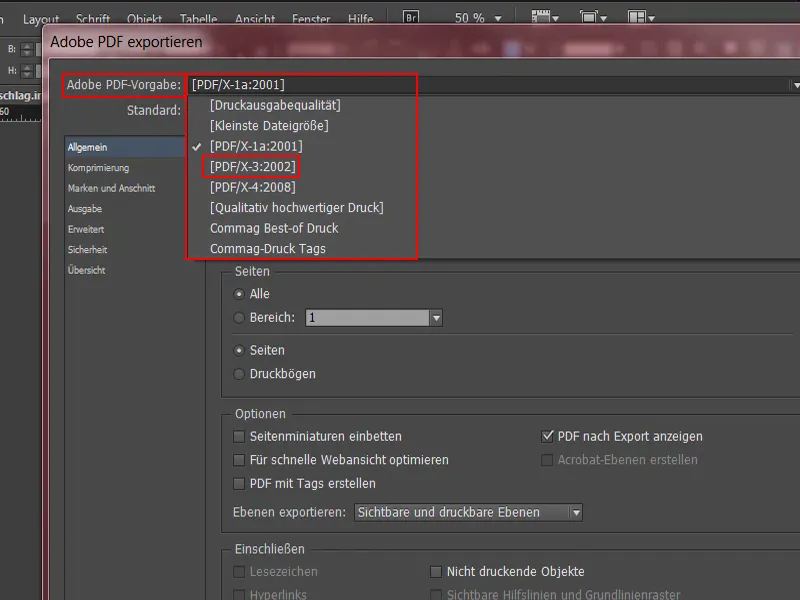Switch to the Übersicht category
Viewport: 800px width, 600px height.
point(86,270)
